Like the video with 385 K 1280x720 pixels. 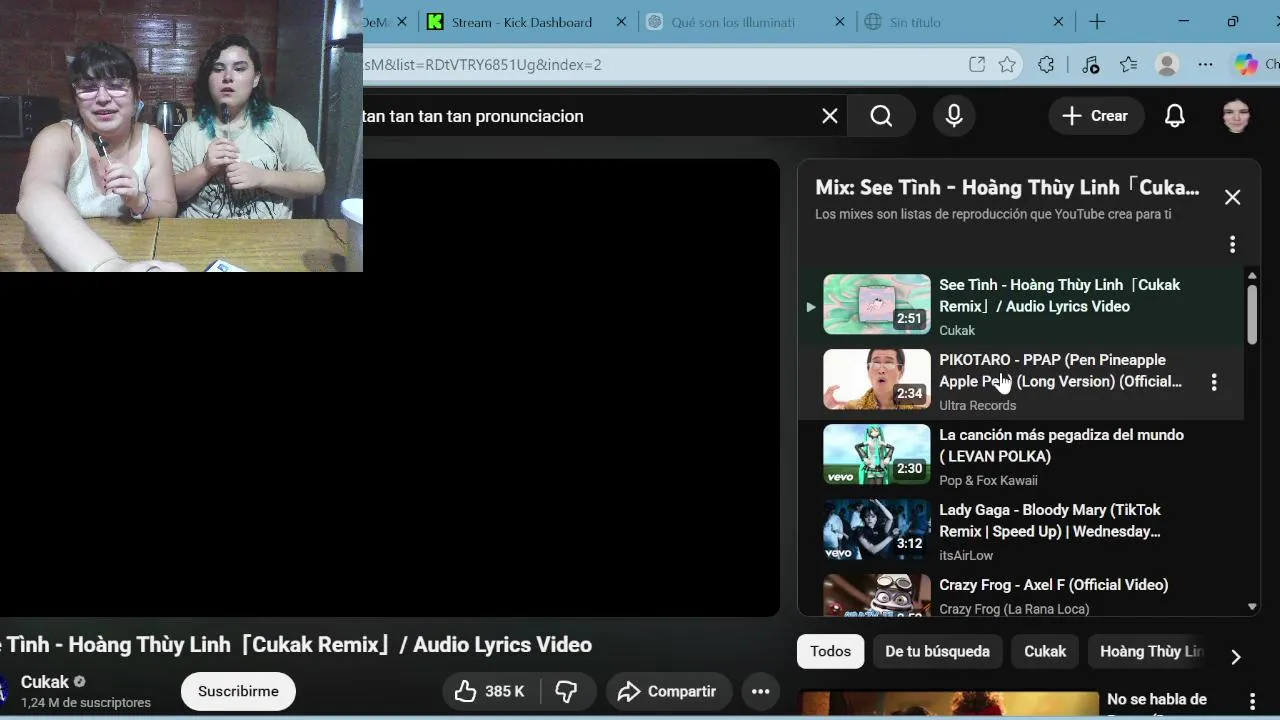[490, 691]
